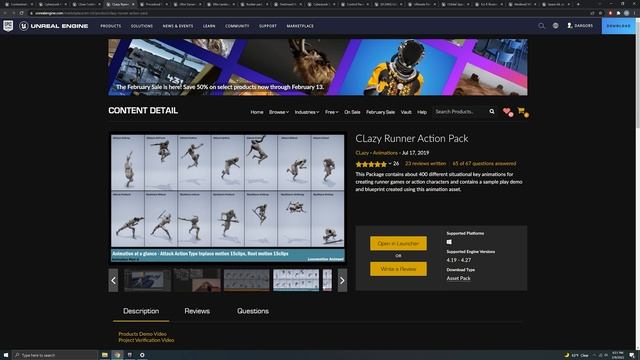
Task: Open the Animations category link
Action: (x=385, y=153)
